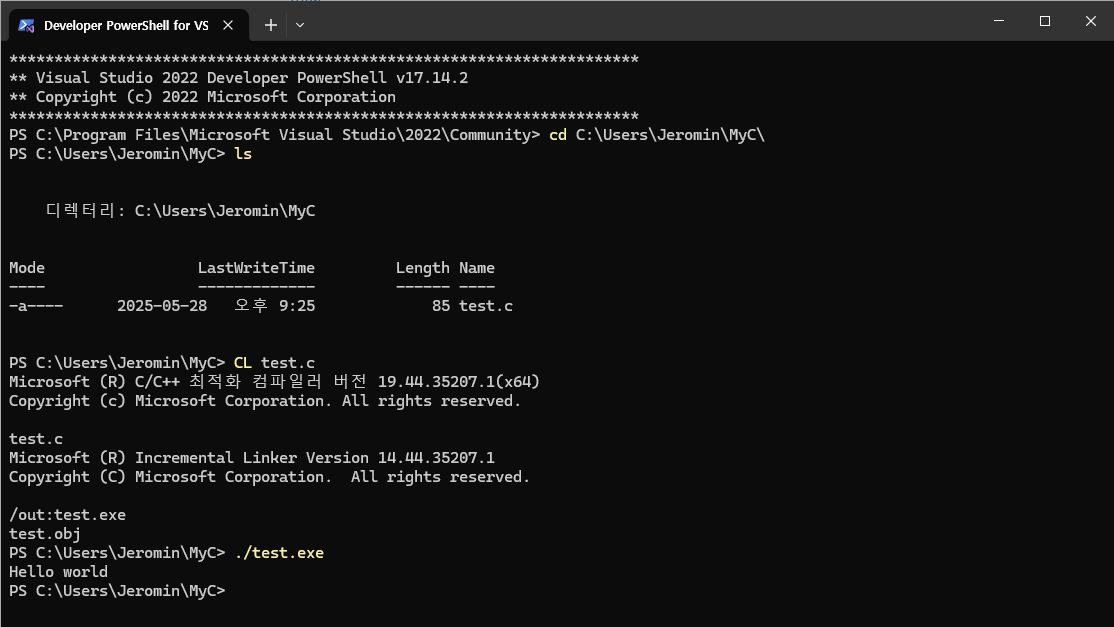Image resolution: width=1114 pixels, height=627 pixels.
Task: Click the '-a----' mode value
Action: 36,306
